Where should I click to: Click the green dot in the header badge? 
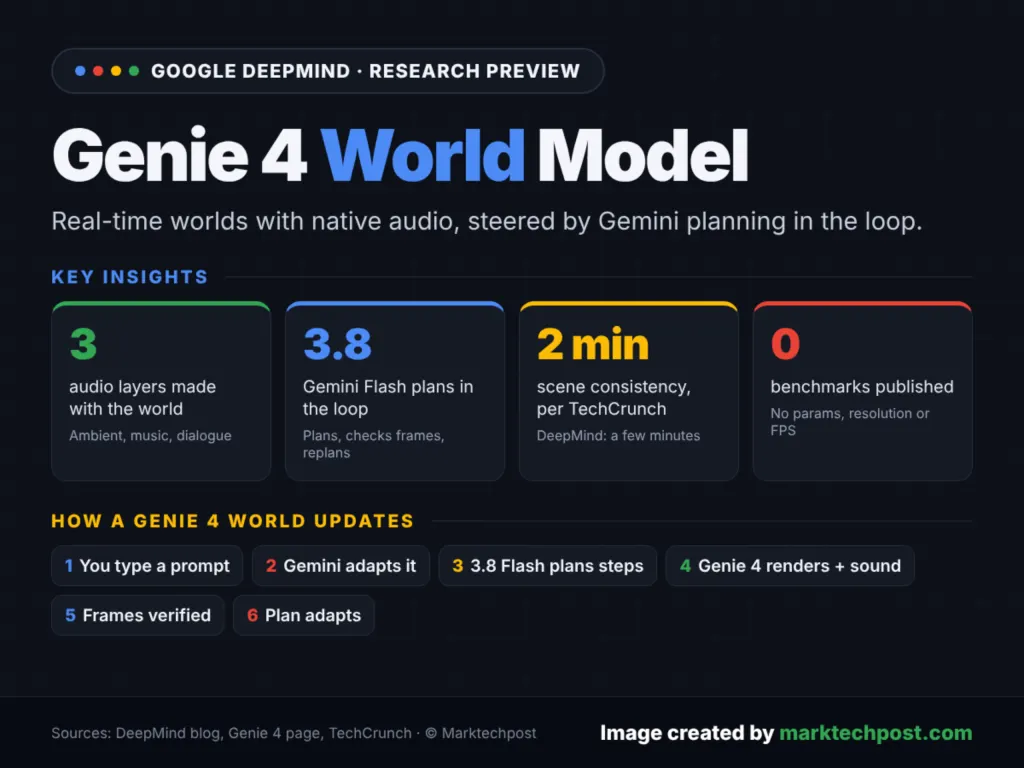tap(134, 71)
